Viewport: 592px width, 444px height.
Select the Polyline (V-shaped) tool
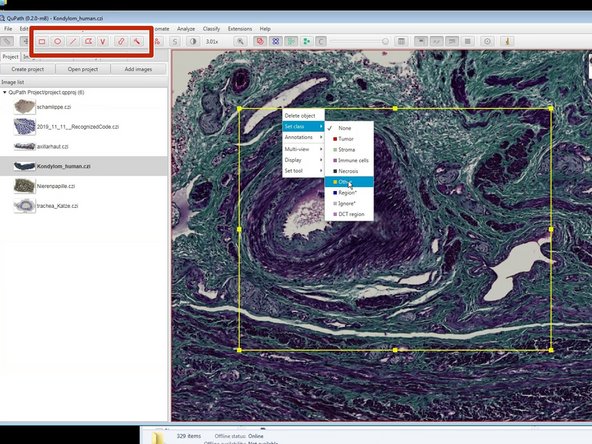[103, 42]
